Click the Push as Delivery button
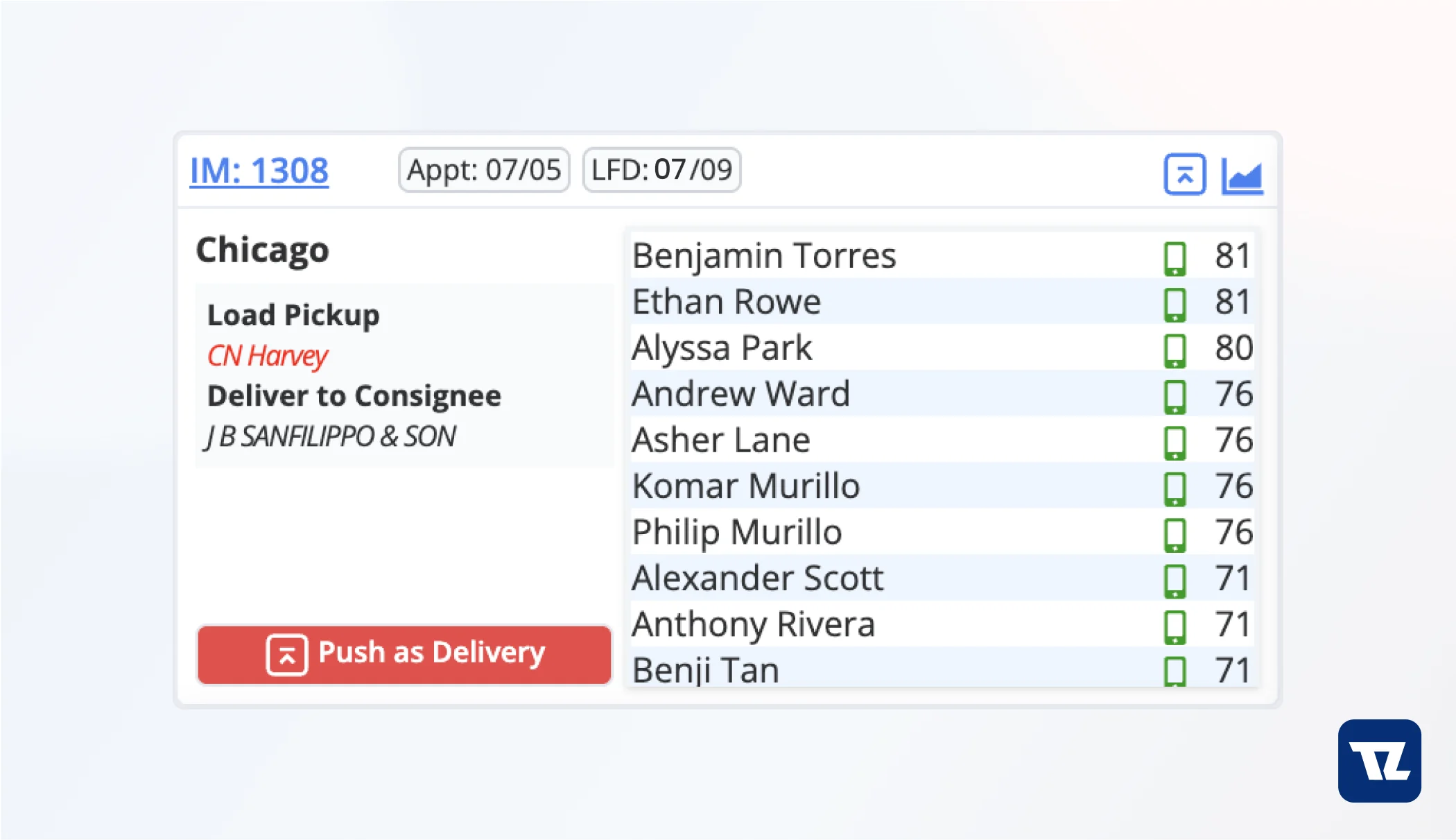Image resolution: width=1456 pixels, height=840 pixels. (x=404, y=655)
